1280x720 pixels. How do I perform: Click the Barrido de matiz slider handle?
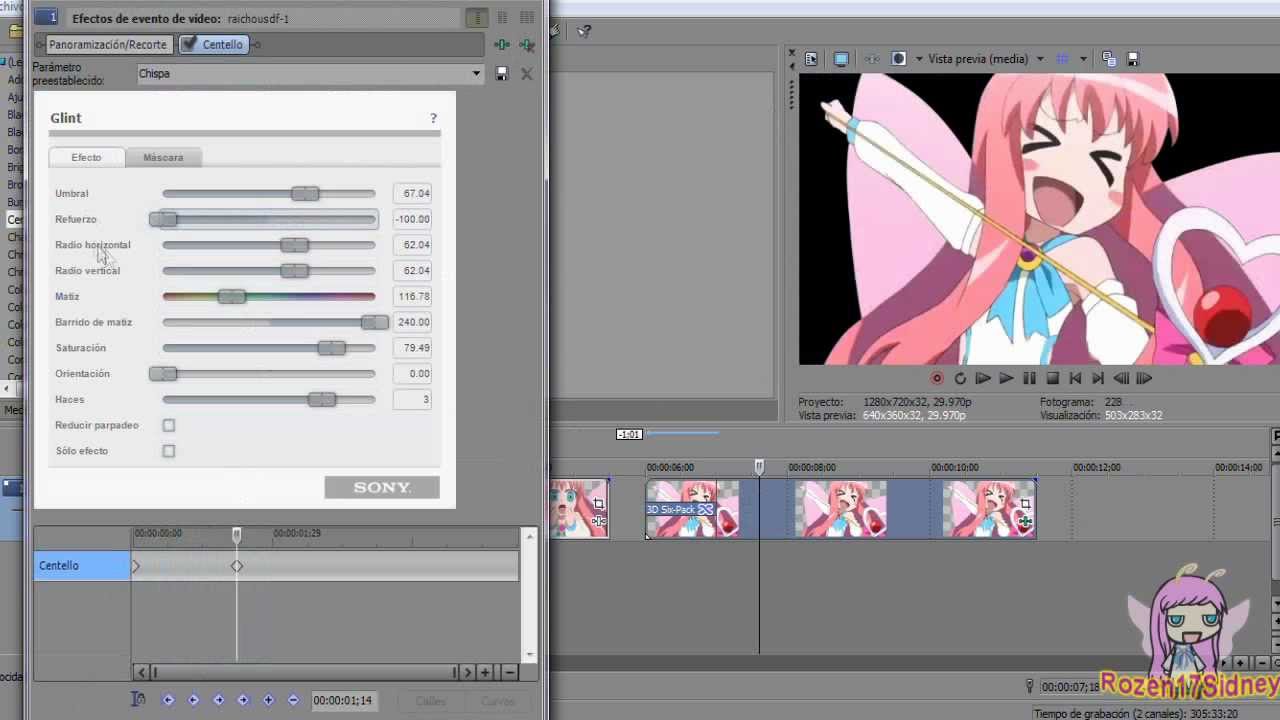point(375,322)
